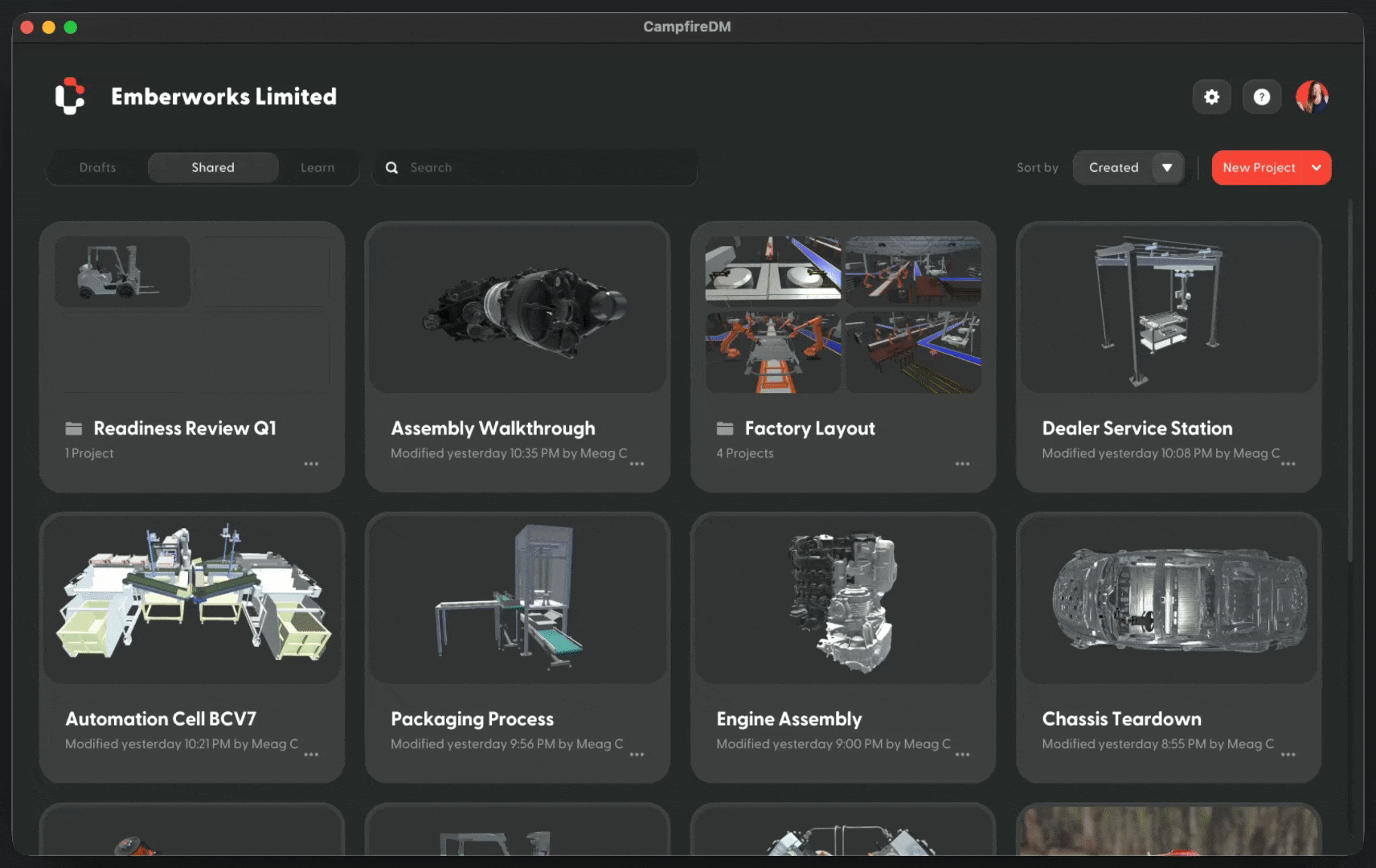Screen dimensions: 1376x868
Task: Open the user profile avatar
Action: pos(1312,97)
